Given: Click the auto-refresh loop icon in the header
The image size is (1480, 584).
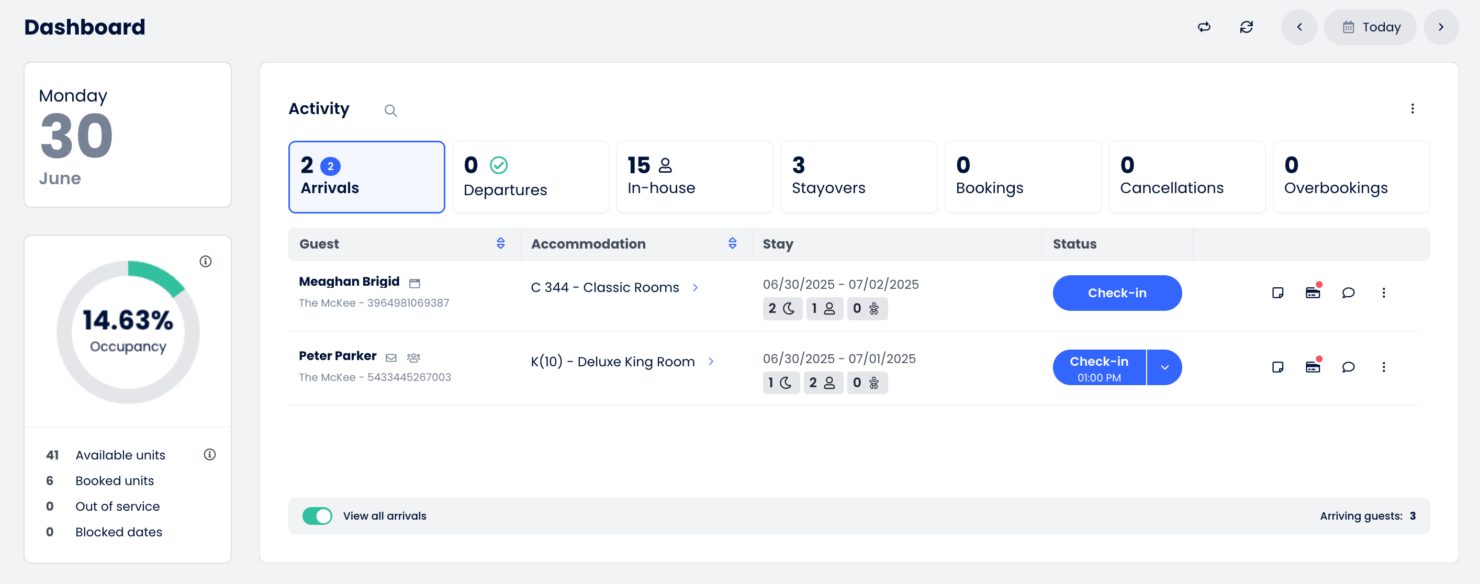Looking at the screenshot, I should [1204, 27].
